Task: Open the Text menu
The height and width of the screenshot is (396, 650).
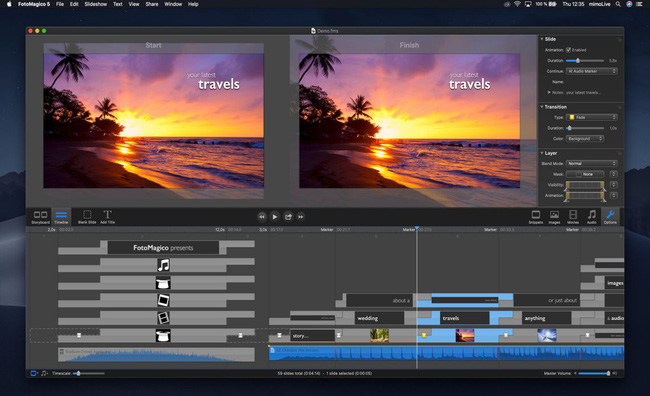Action: [x=118, y=4]
